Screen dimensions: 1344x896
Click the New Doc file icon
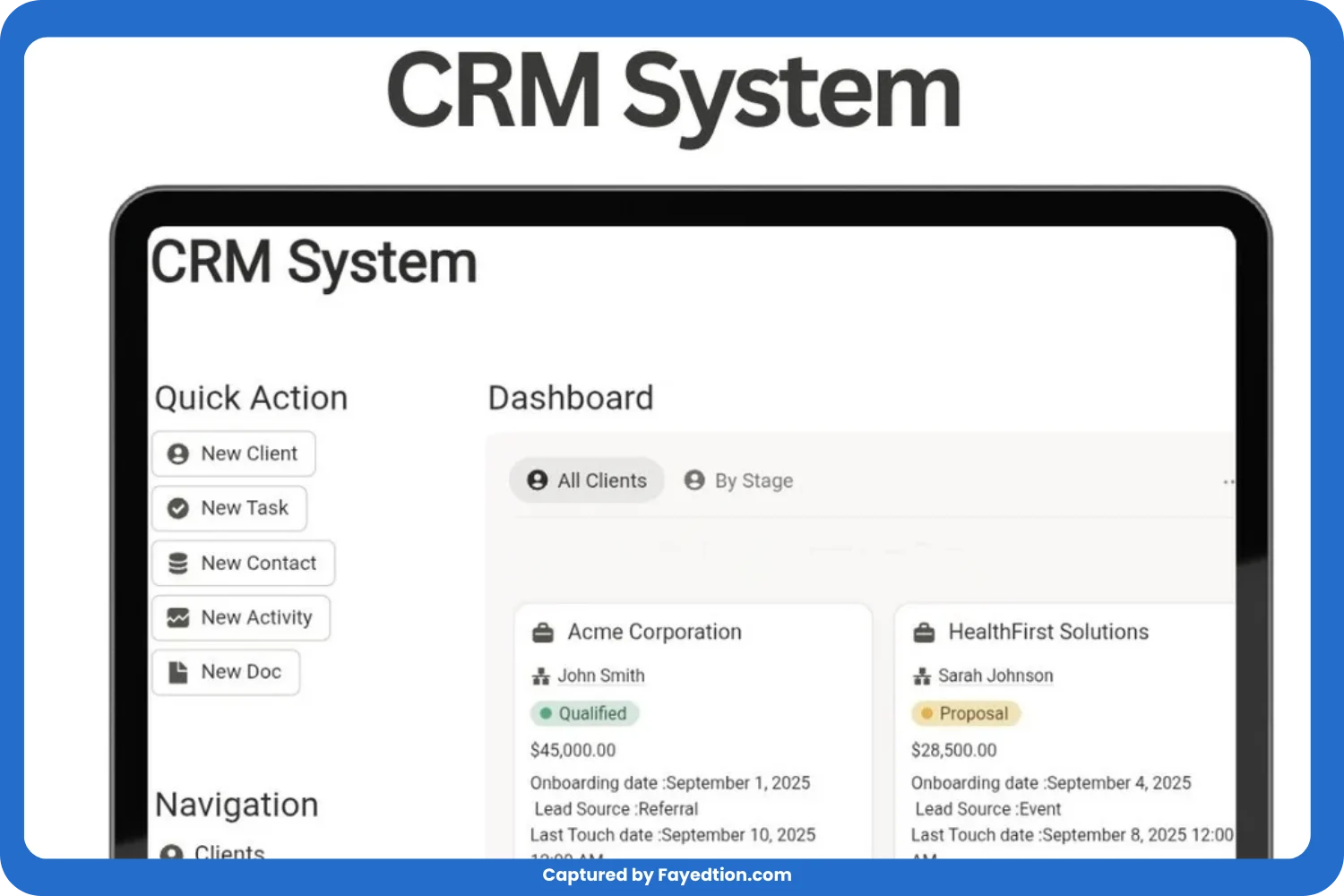coord(178,672)
